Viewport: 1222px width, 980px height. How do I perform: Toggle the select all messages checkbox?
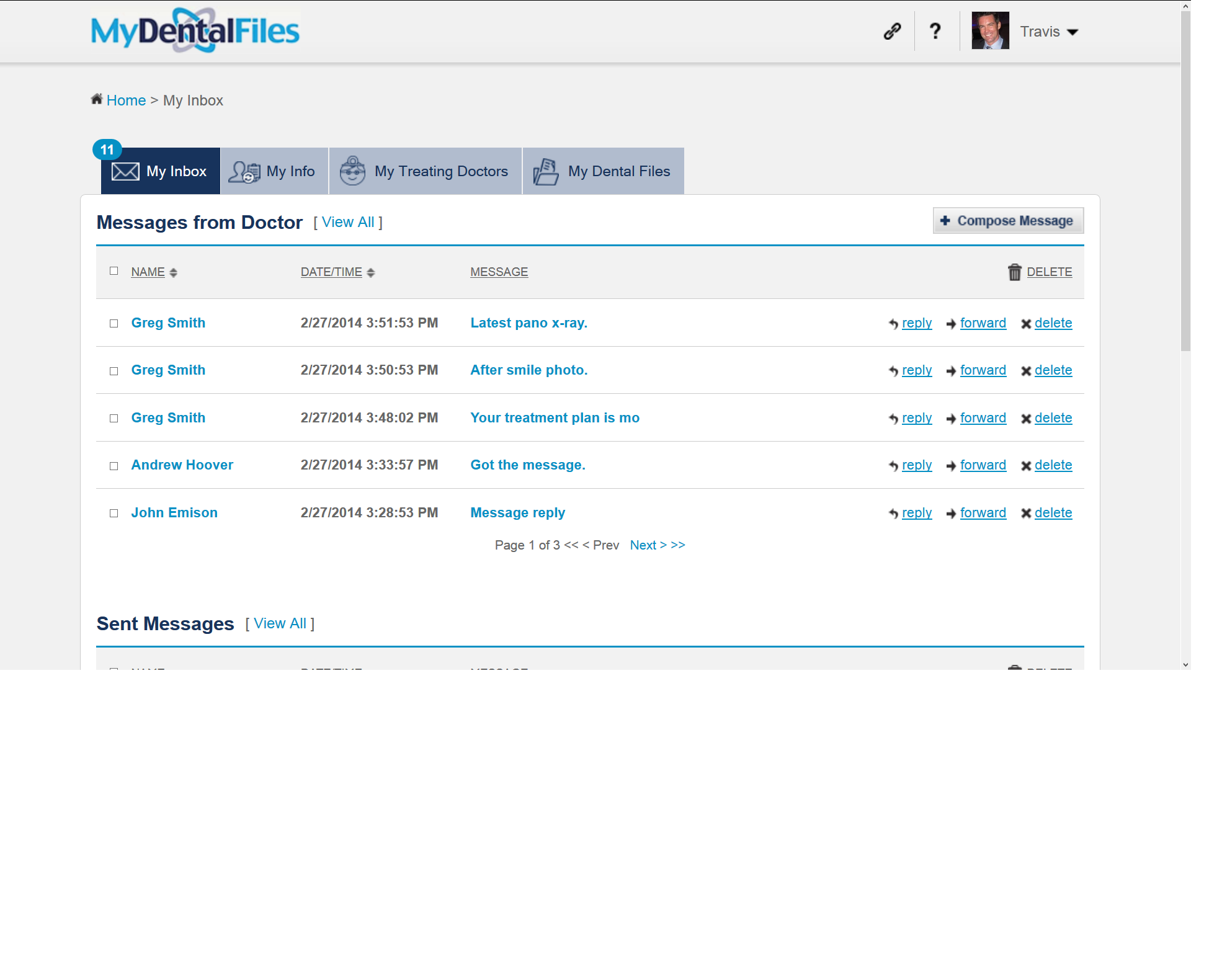(x=113, y=270)
